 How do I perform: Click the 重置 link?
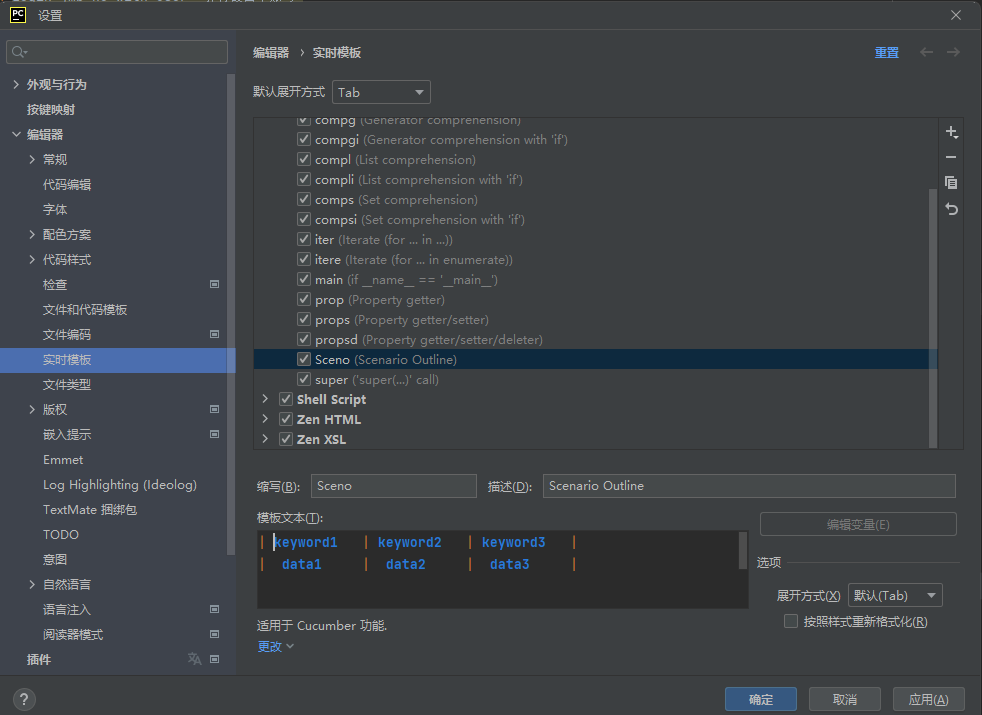[886, 52]
